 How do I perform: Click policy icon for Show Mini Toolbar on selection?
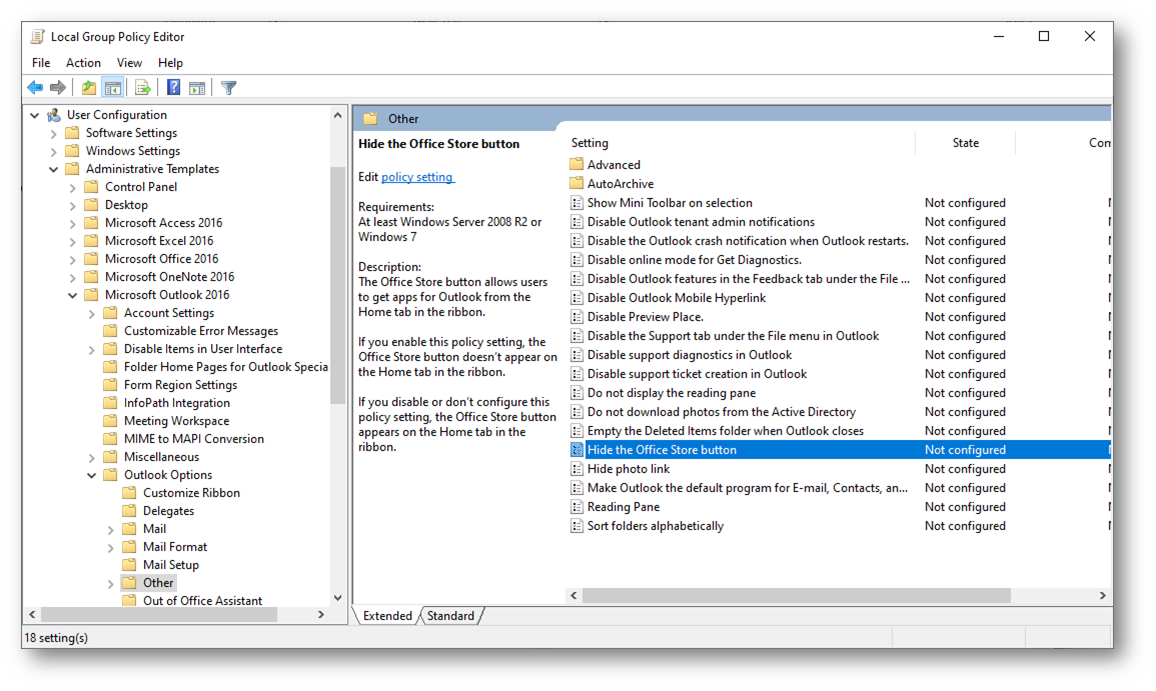point(577,203)
